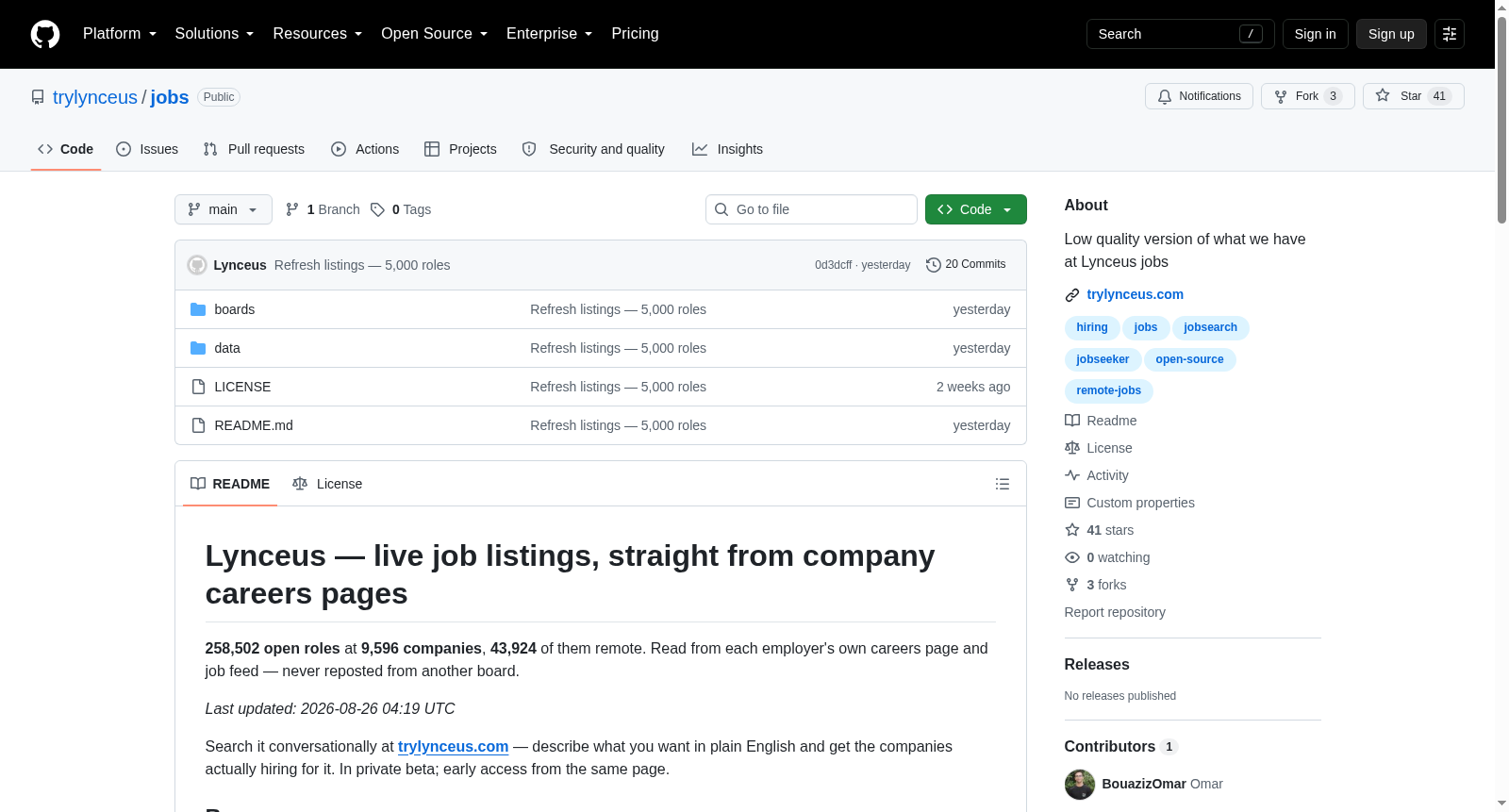The image size is (1509, 812).
Task: Click the Sign in button
Action: click(x=1316, y=34)
